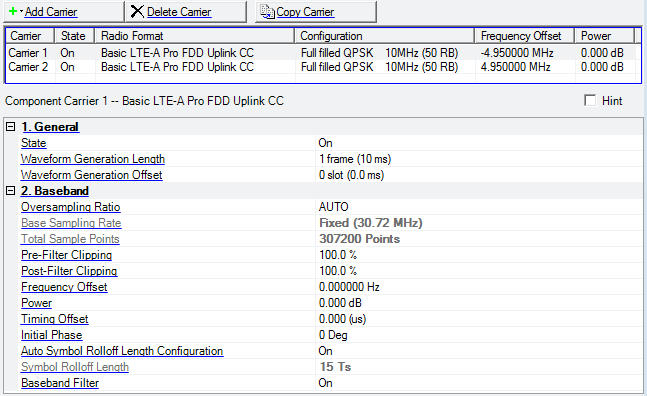Enable the Hint checkbox
This screenshot has height=396, width=647.
[590, 100]
